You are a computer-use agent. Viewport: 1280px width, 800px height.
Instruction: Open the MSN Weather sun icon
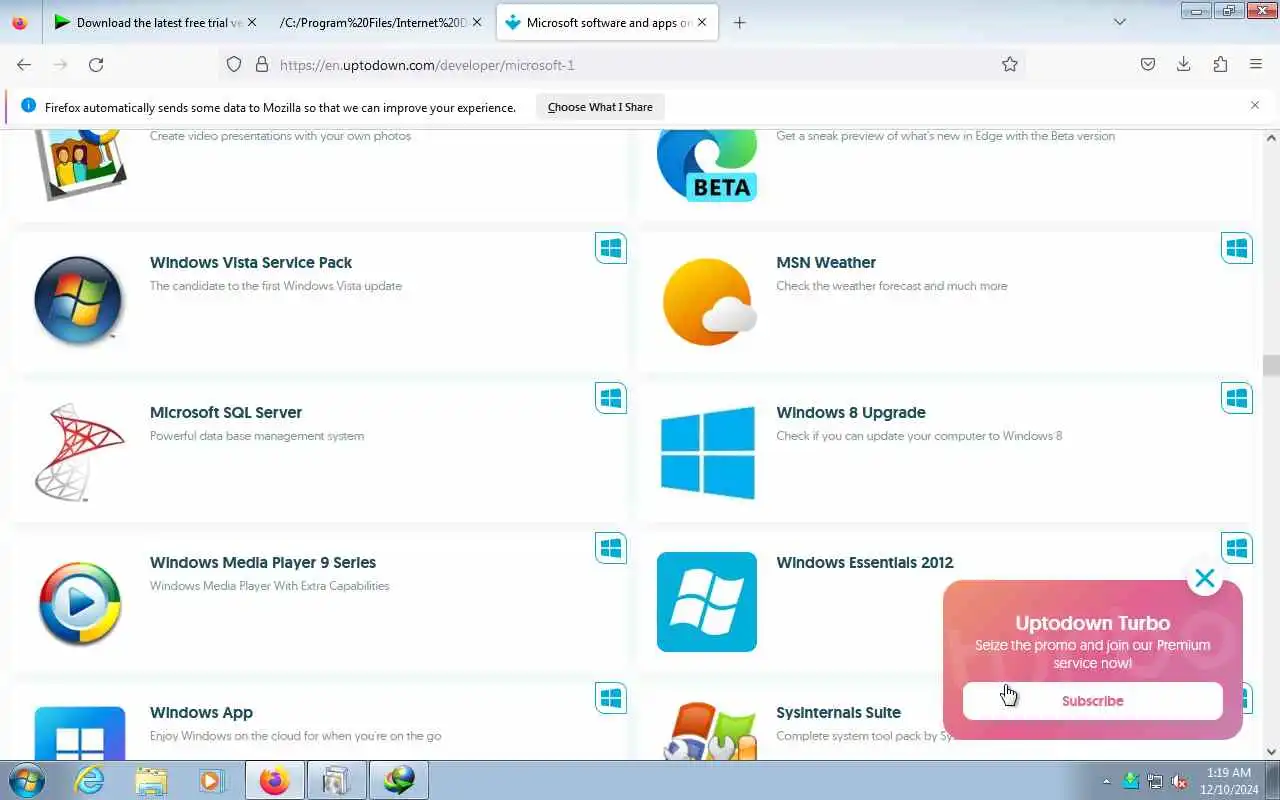click(709, 301)
